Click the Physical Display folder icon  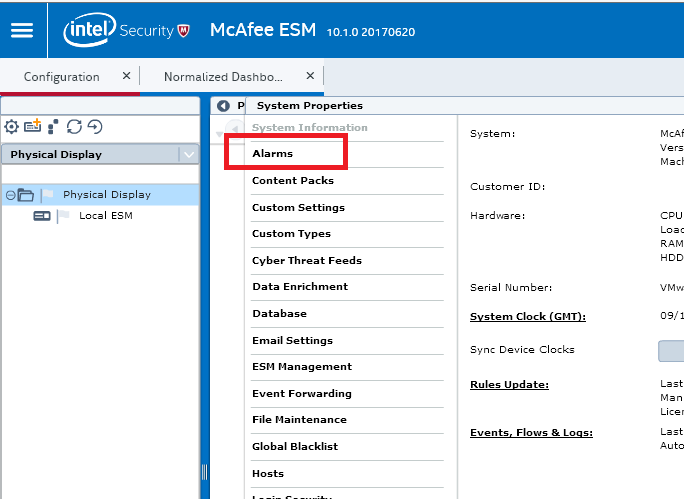coord(25,195)
